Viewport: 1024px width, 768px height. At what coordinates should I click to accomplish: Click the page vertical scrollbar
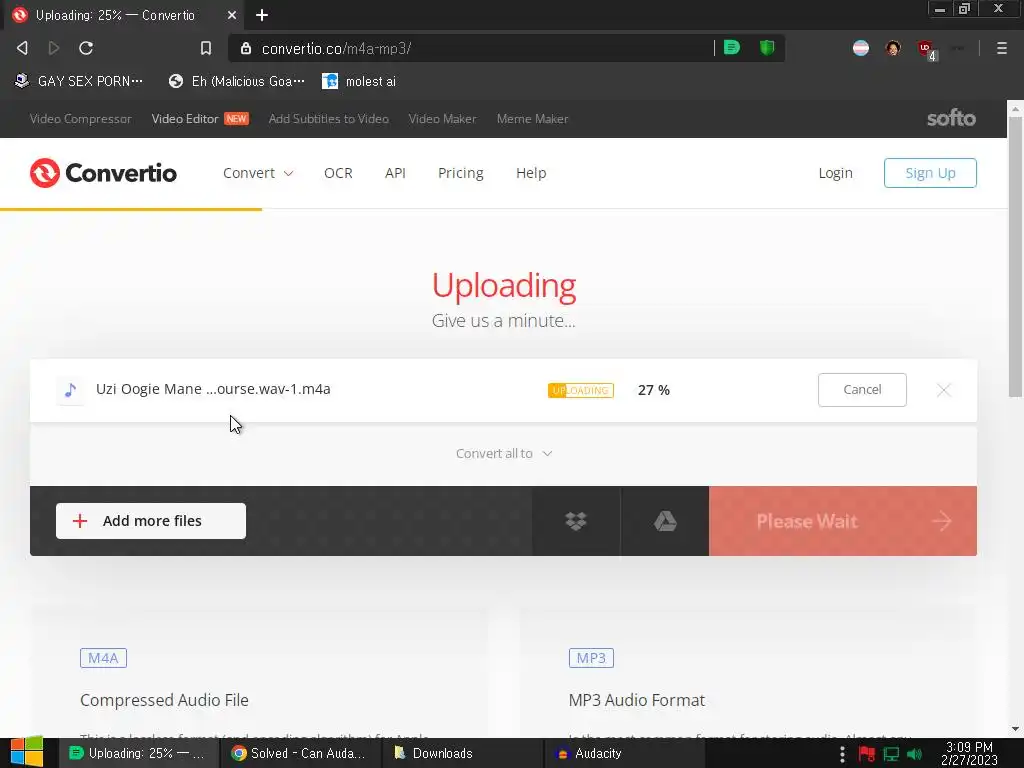tap(1015, 256)
